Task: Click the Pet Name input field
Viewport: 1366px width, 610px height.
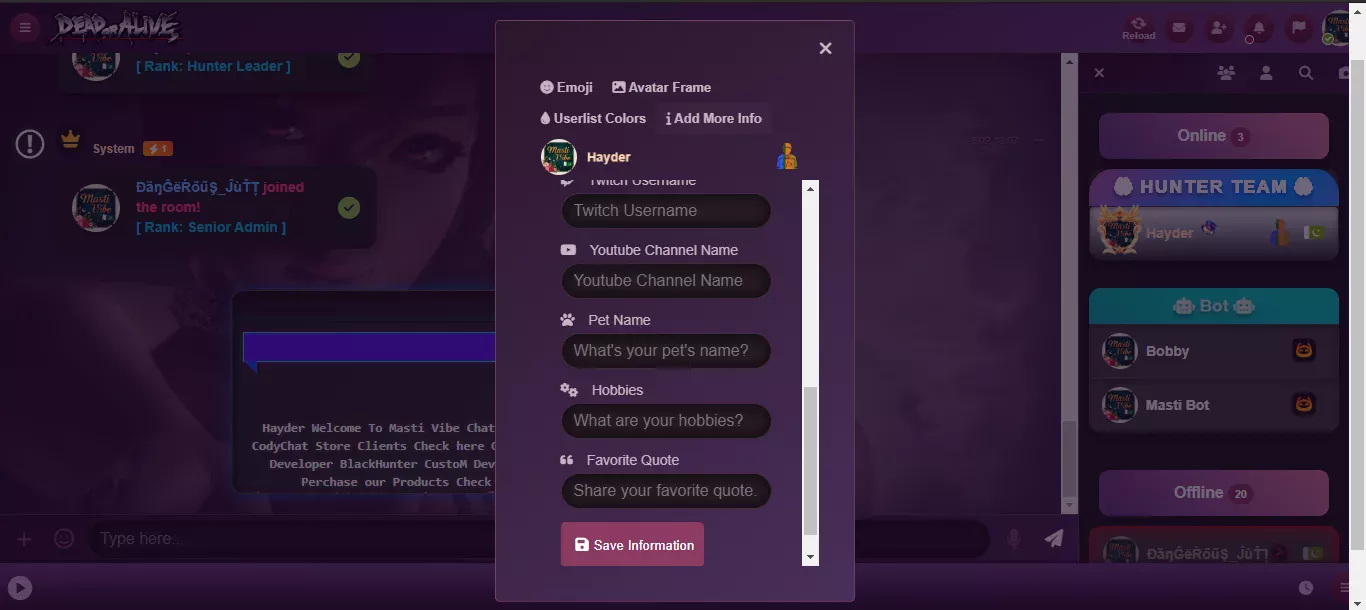Action: coord(666,350)
